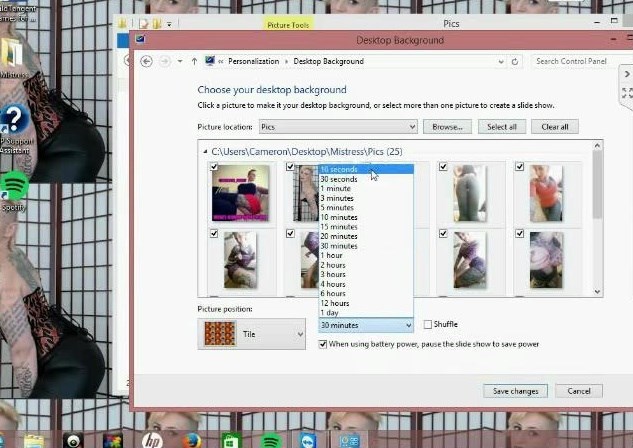Open Spotify from the taskbar
Screen dimensions: 633x448
tap(269, 440)
